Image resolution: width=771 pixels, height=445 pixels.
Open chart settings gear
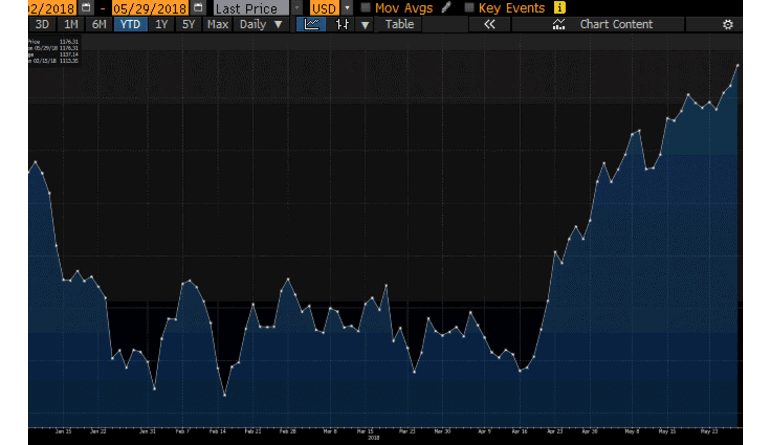(728, 24)
